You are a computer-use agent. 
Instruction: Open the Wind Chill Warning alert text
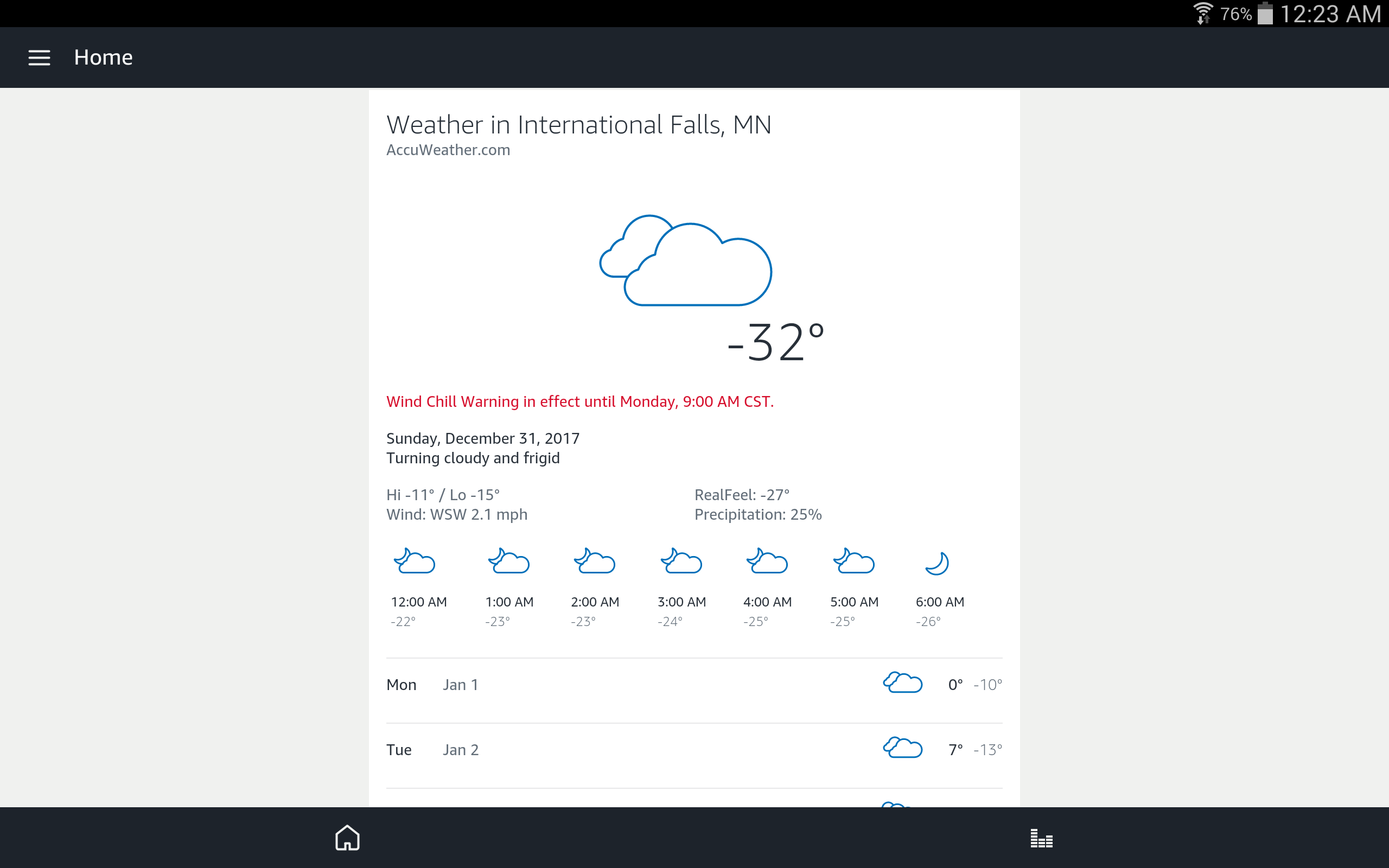point(579,402)
